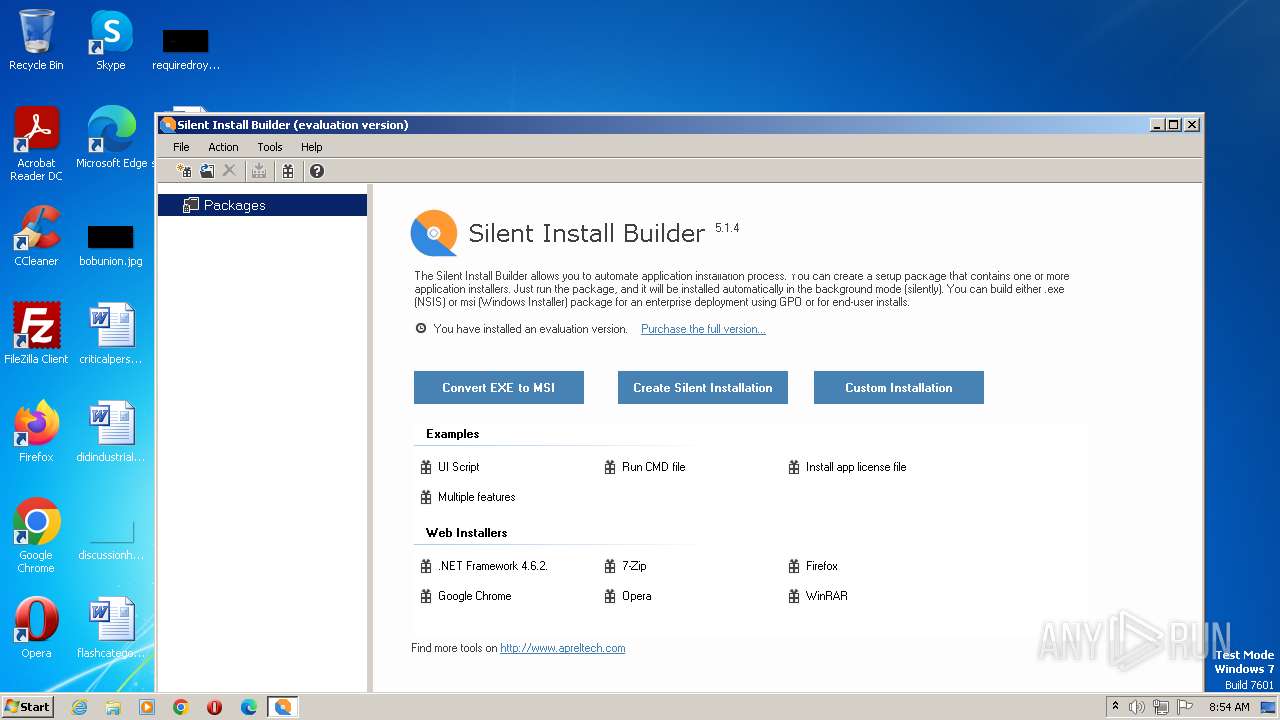Click the package icon beside 7-Zip
The image size is (1280, 720).
pos(610,566)
